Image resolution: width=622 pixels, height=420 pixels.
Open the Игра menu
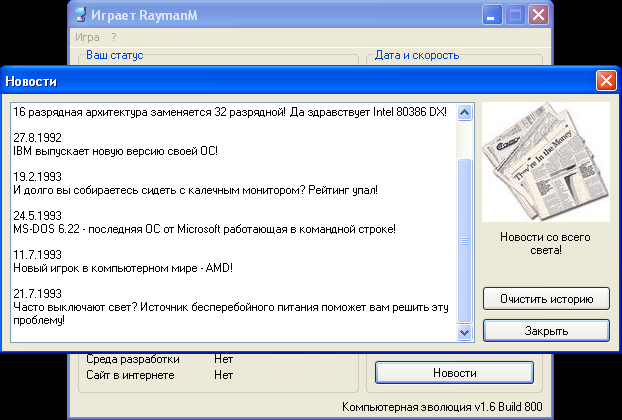coord(87,37)
